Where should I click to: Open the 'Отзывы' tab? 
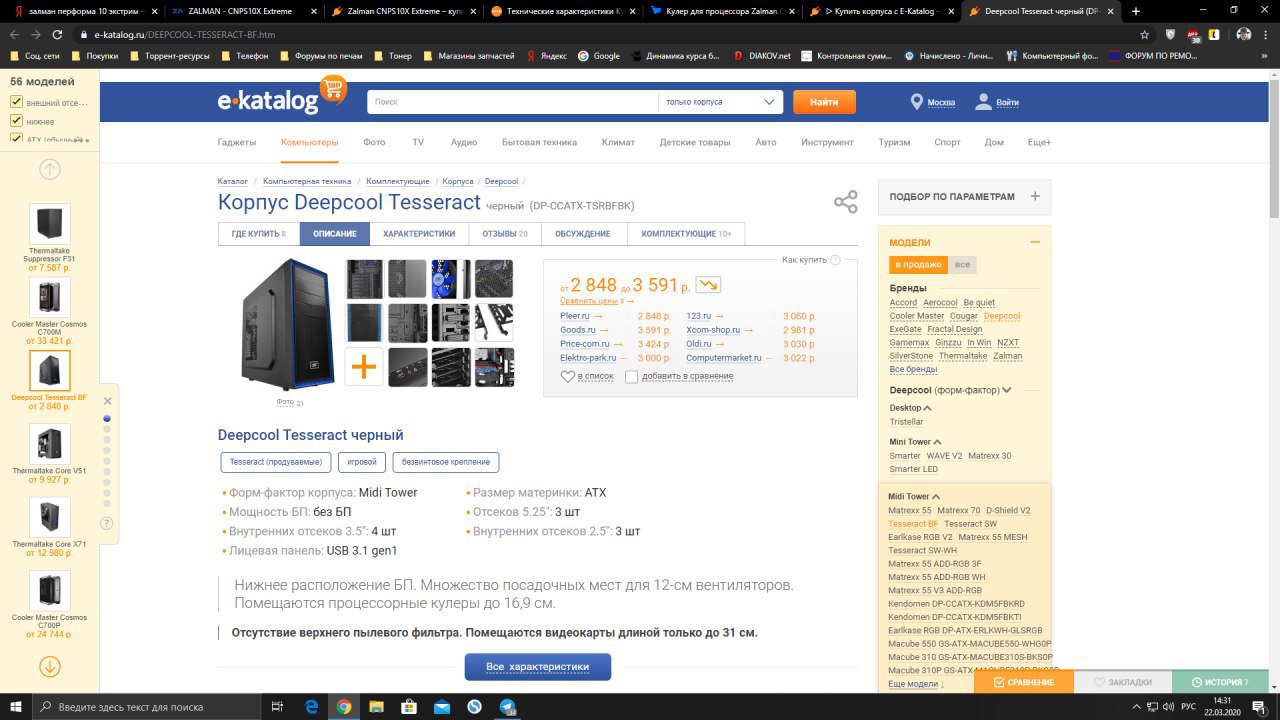[x=505, y=234]
